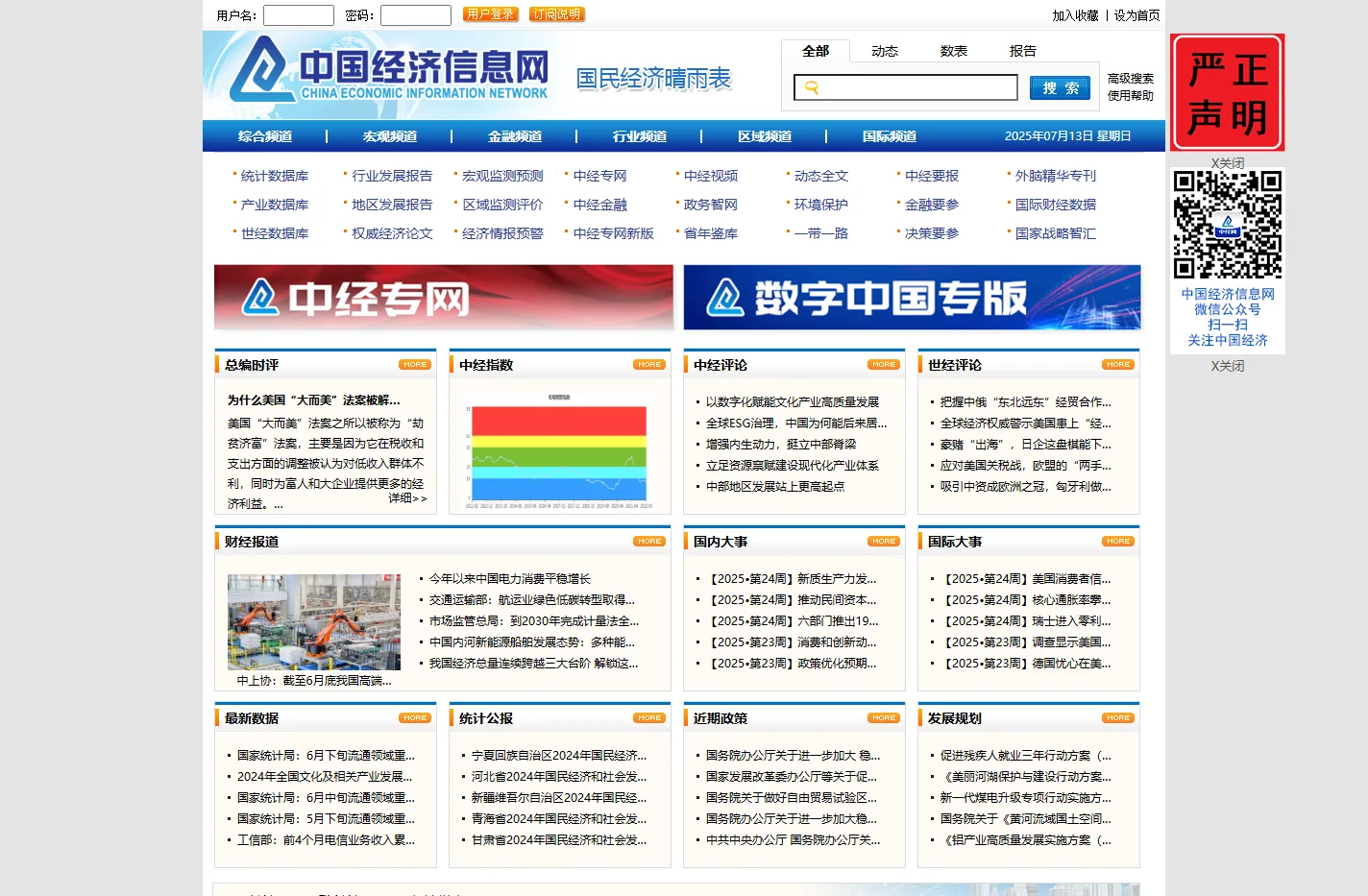
Task: Click MORE icon in 中经评论 panel
Action: pos(884,365)
